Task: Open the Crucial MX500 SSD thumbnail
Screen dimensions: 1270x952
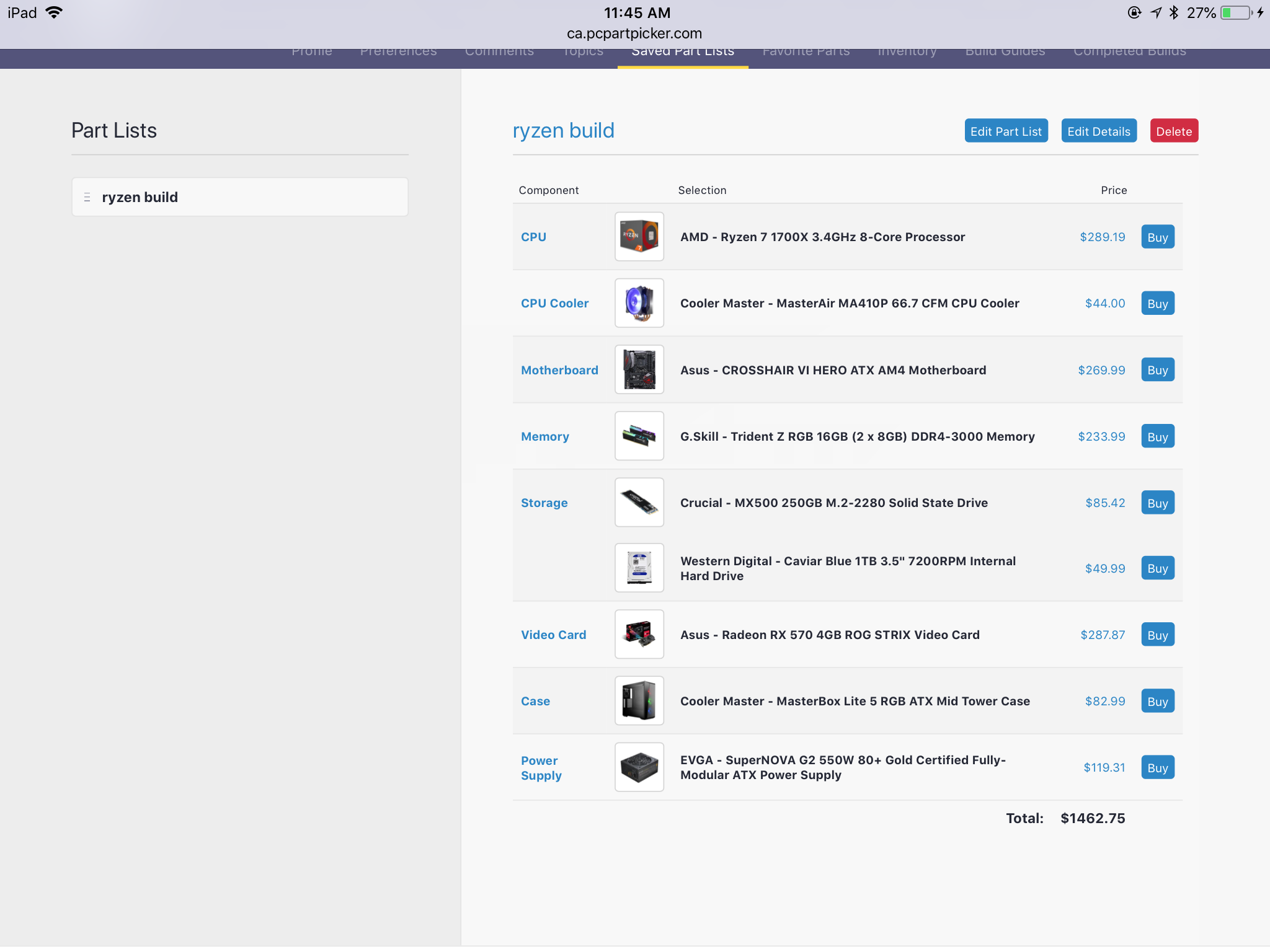Action: (x=639, y=502)
